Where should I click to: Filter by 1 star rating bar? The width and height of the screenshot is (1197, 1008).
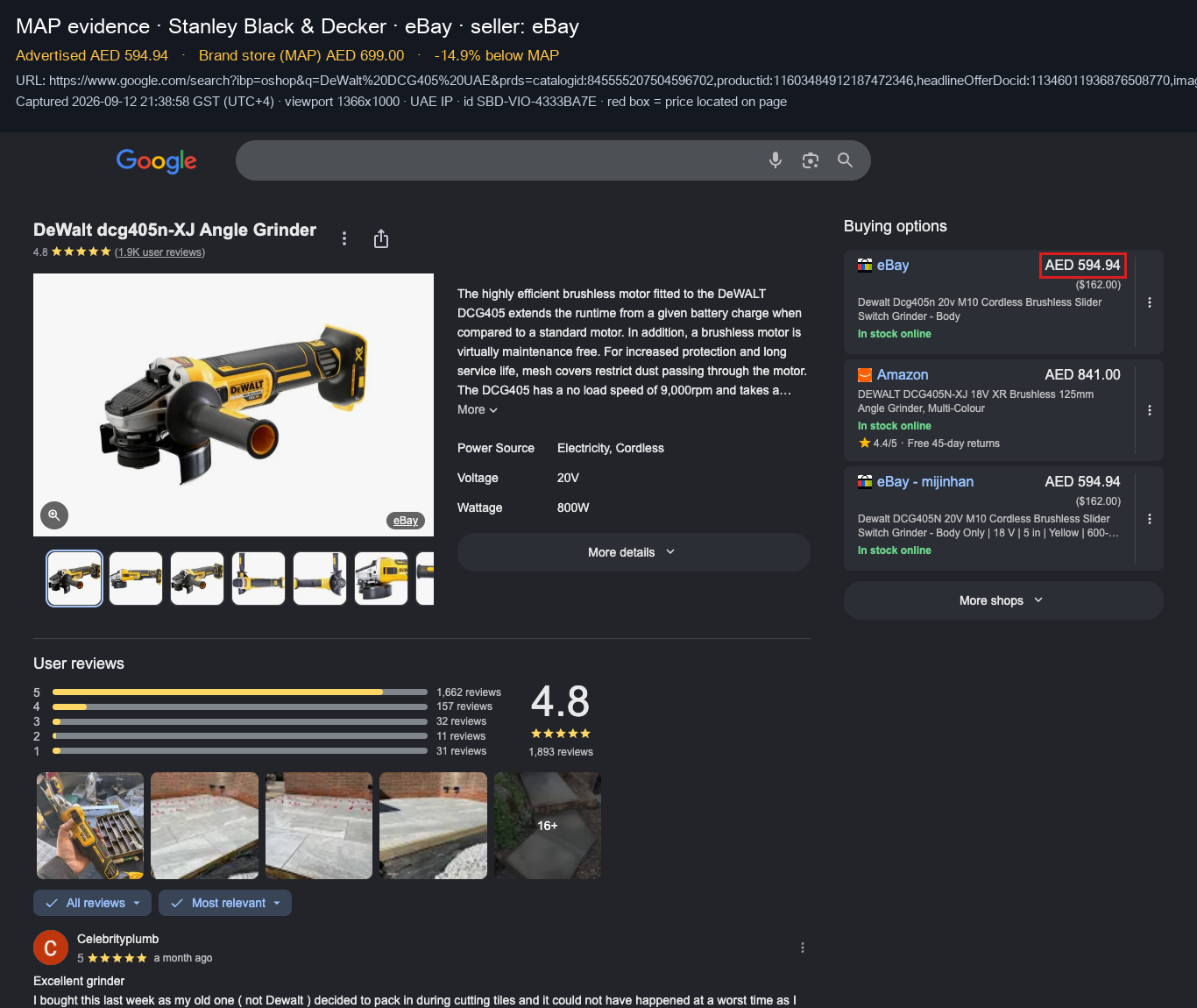point(240,751)
